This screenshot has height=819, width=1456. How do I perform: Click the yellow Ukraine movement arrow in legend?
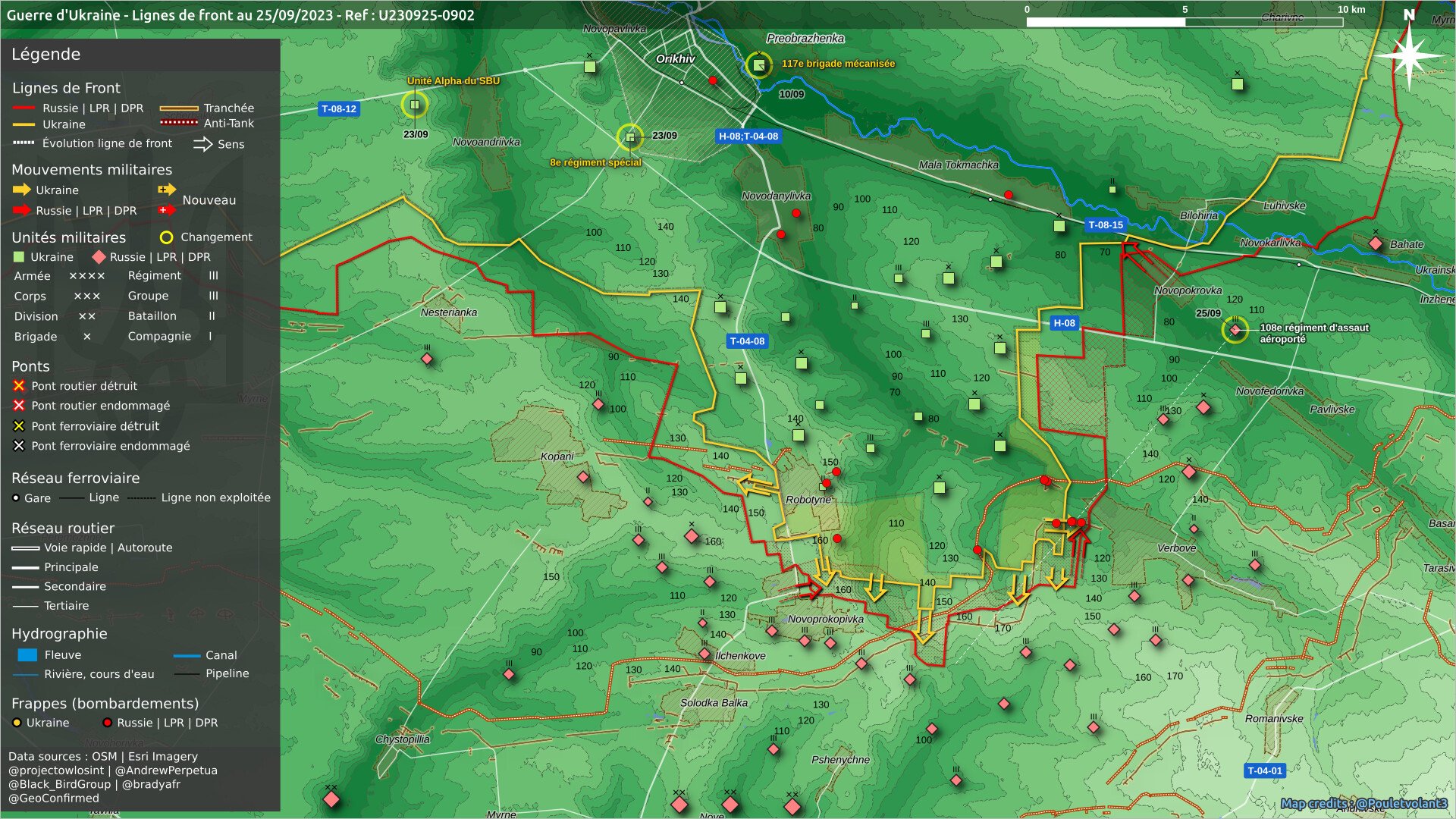pyautogui.click(x=22, y=190)
